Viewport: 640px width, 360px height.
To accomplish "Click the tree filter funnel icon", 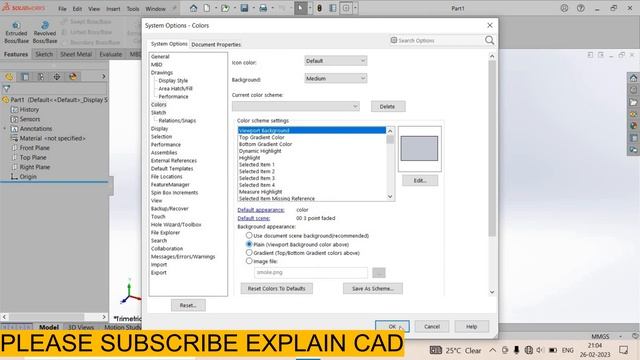I will [7, 89].
